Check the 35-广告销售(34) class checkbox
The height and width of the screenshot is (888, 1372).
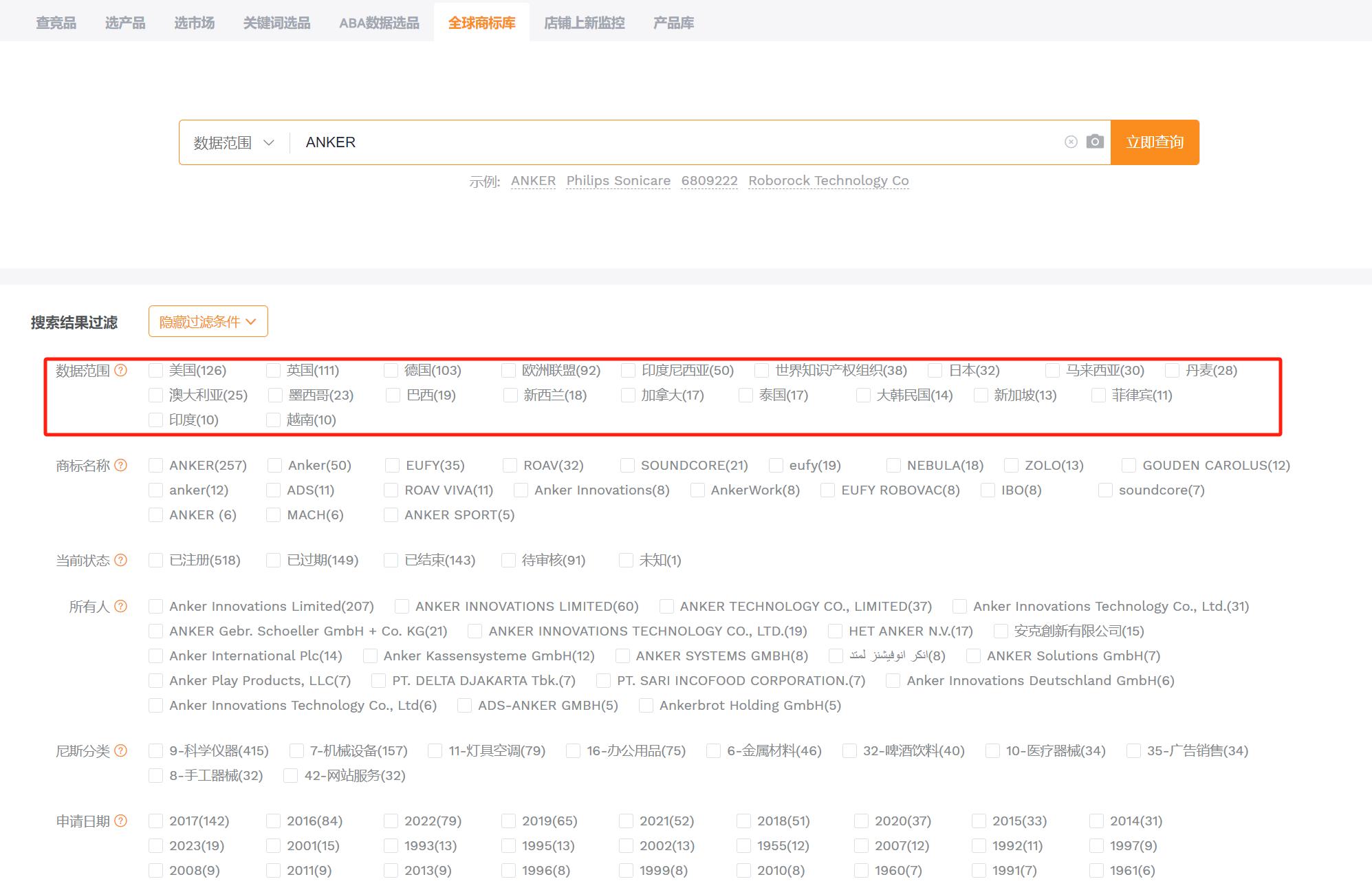[x=1134, y=751]
